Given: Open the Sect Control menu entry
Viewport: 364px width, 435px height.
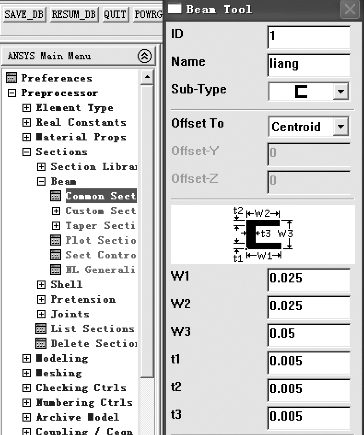Looking at the screenshot, I should click(101, 255).
